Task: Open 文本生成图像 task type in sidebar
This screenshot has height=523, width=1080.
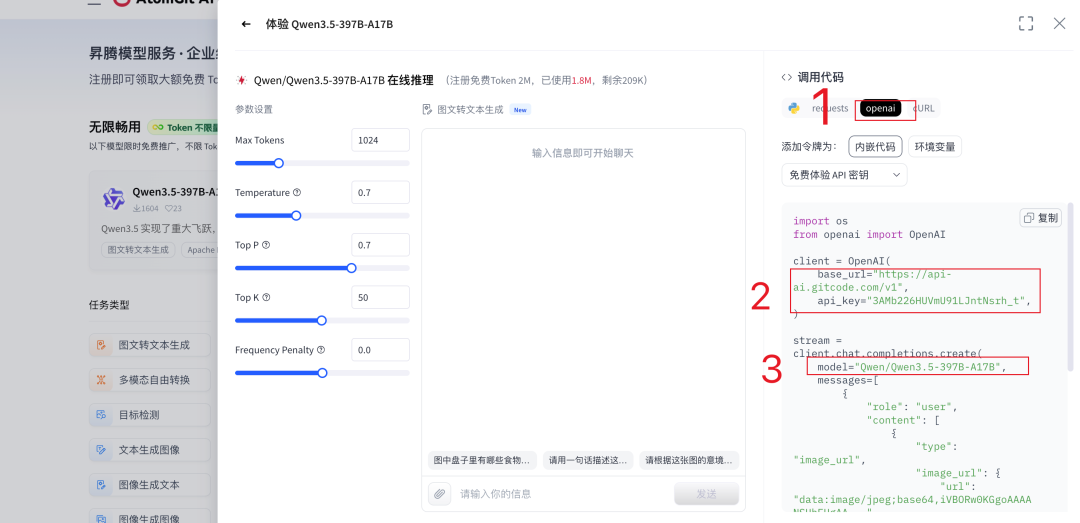Action: tap(149, 450)
